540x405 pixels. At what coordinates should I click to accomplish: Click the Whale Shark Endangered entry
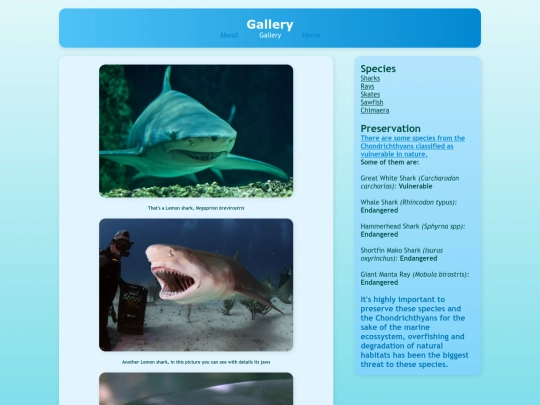coord(409,206)
